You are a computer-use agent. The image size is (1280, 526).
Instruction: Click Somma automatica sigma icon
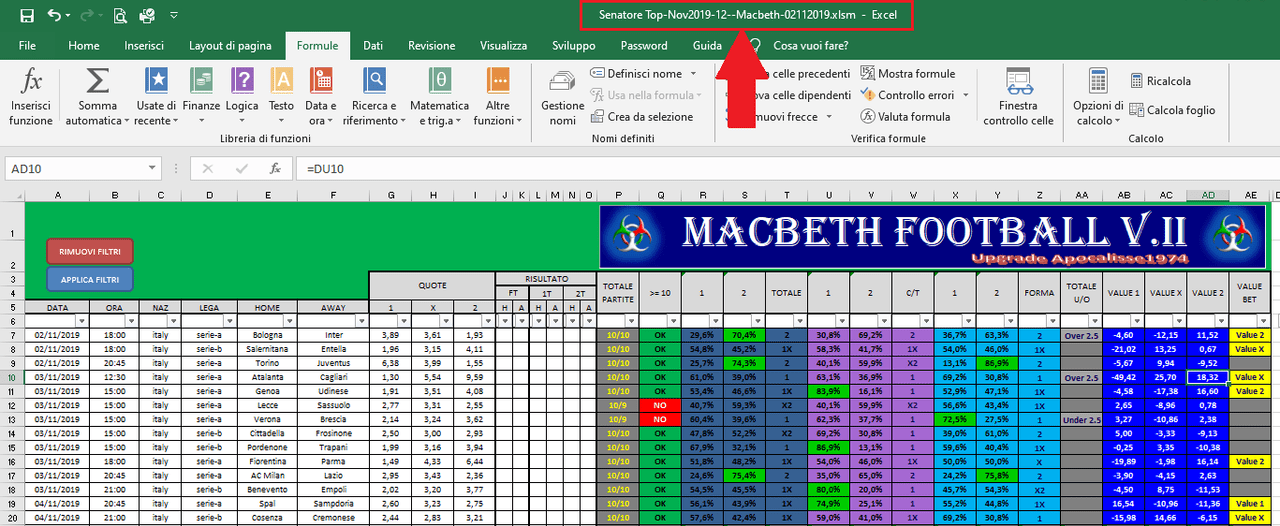point(97,80)
